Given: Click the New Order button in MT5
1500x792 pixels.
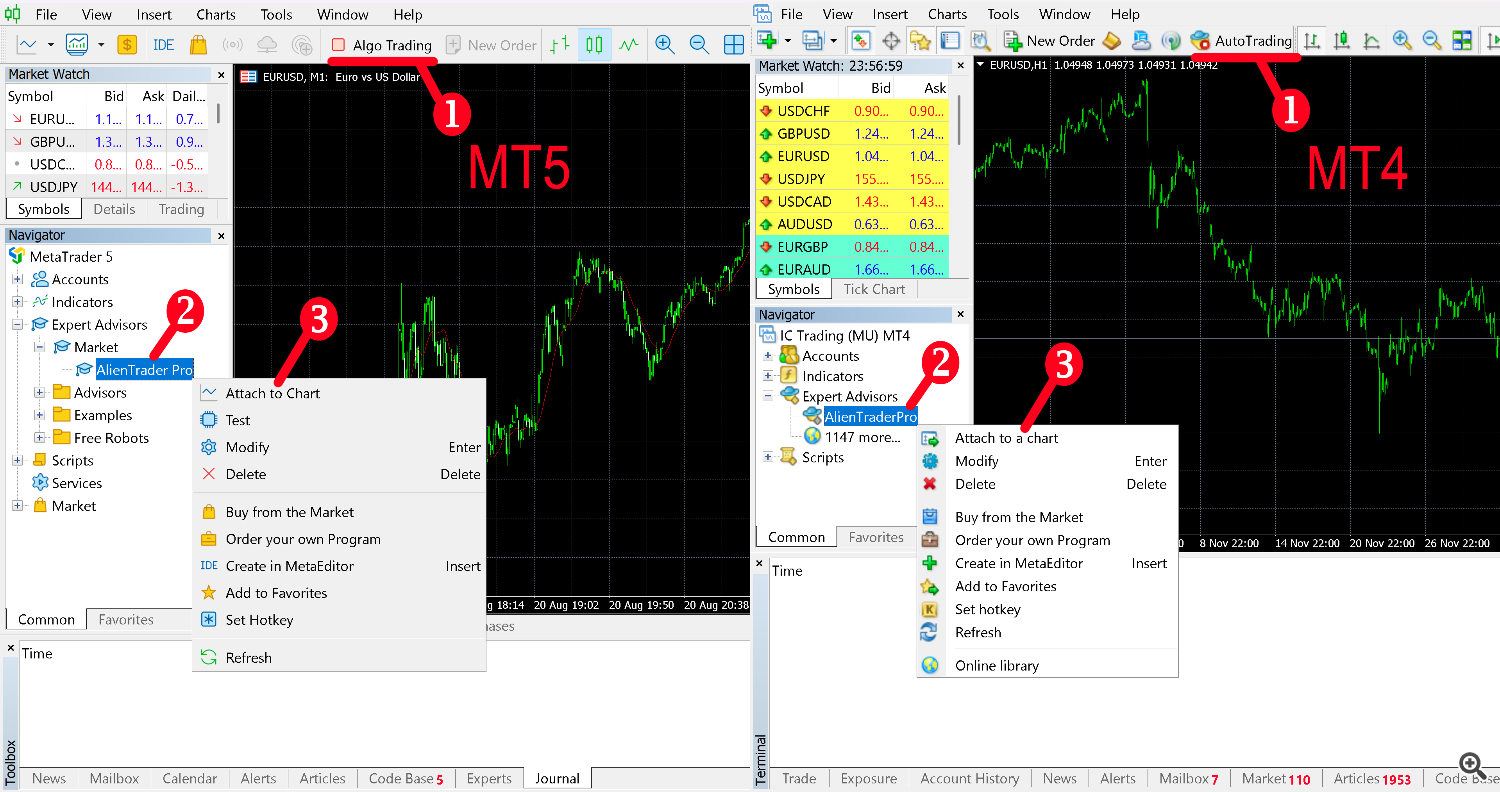Looking at the screenshot, I should (x=491, y=45).
